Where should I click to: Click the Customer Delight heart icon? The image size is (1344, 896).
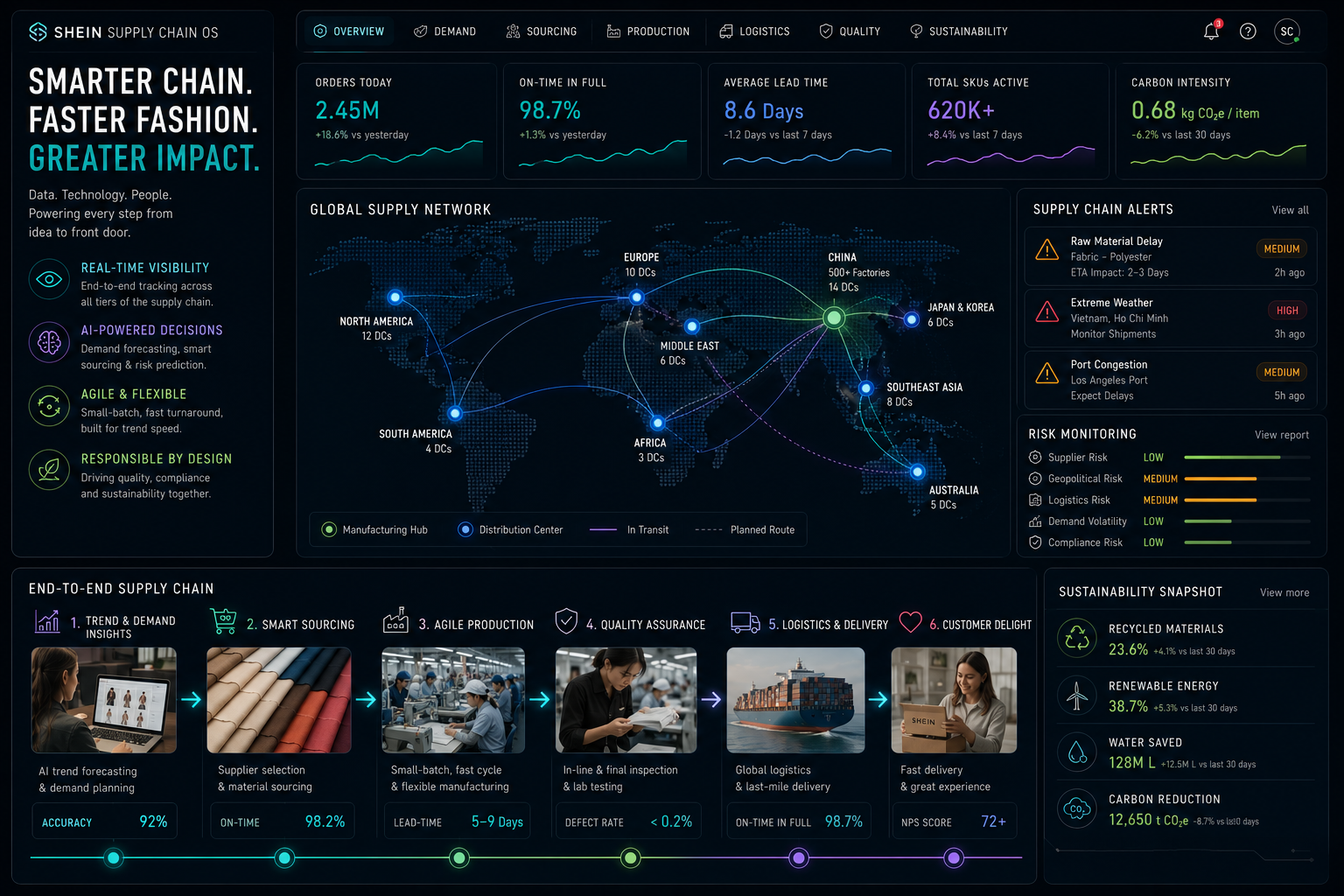pyautogui.click(x=911, y=622)
